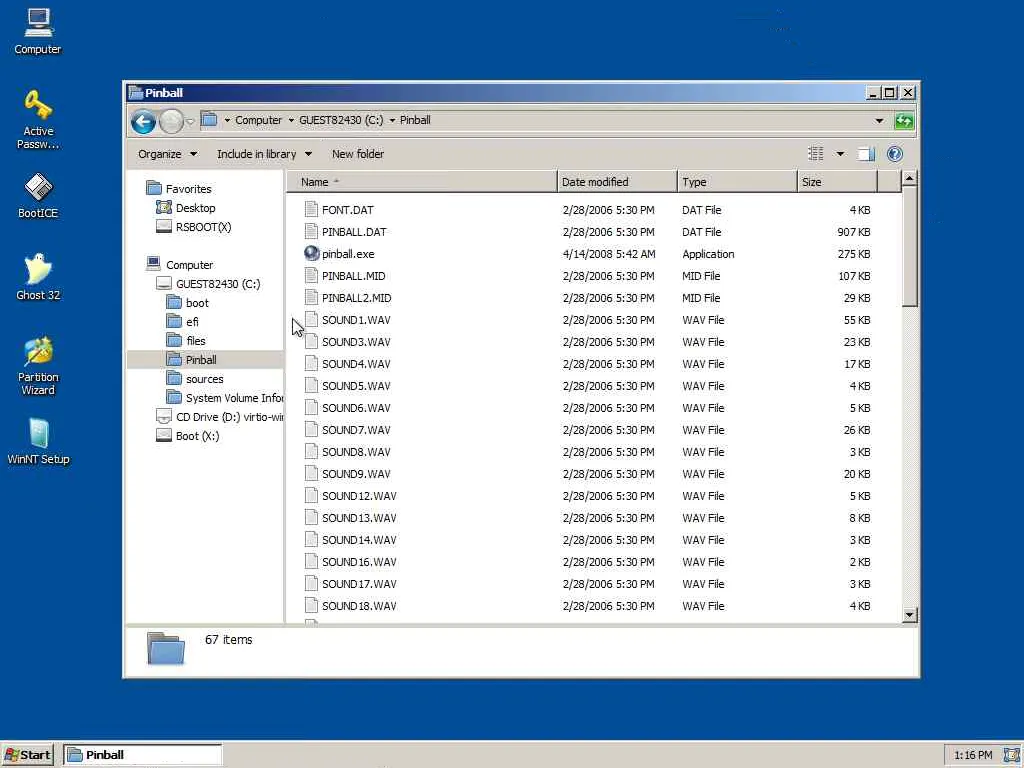
Task: Click the scroll up arrow of file list
Action: (909, 178)
